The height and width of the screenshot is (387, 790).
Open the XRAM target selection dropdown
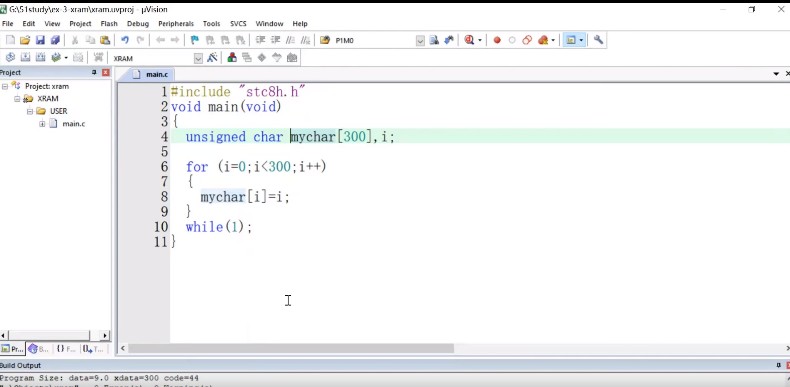(x=198, y=58)
